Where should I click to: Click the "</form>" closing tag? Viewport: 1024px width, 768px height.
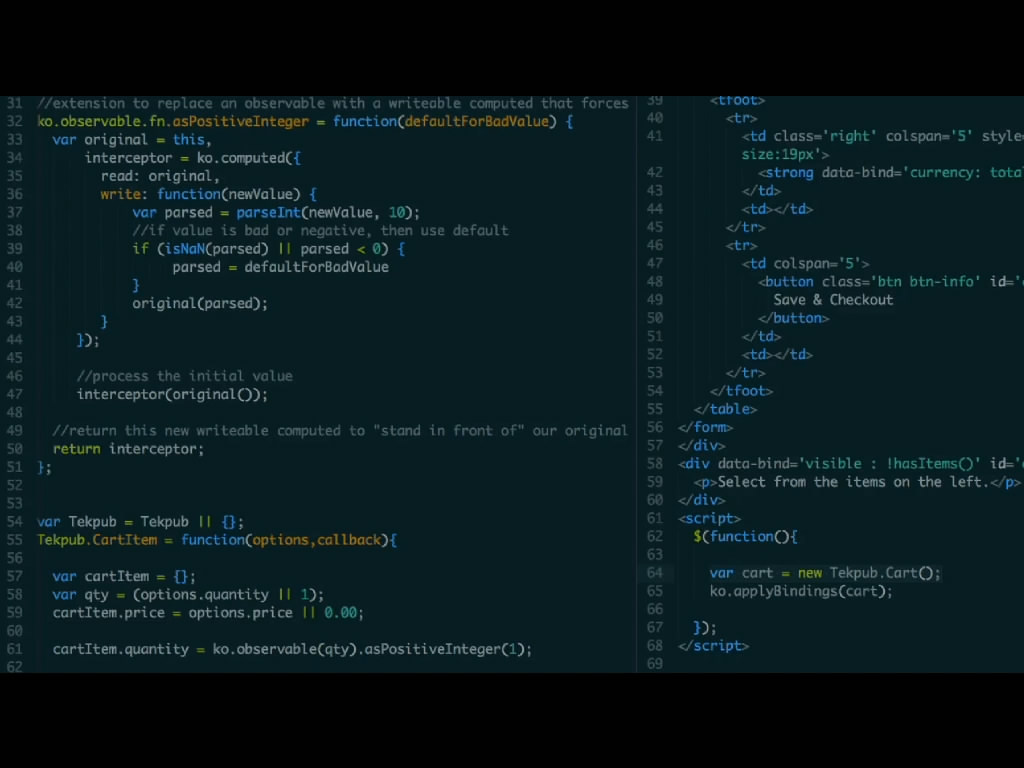tap(705, 428)
